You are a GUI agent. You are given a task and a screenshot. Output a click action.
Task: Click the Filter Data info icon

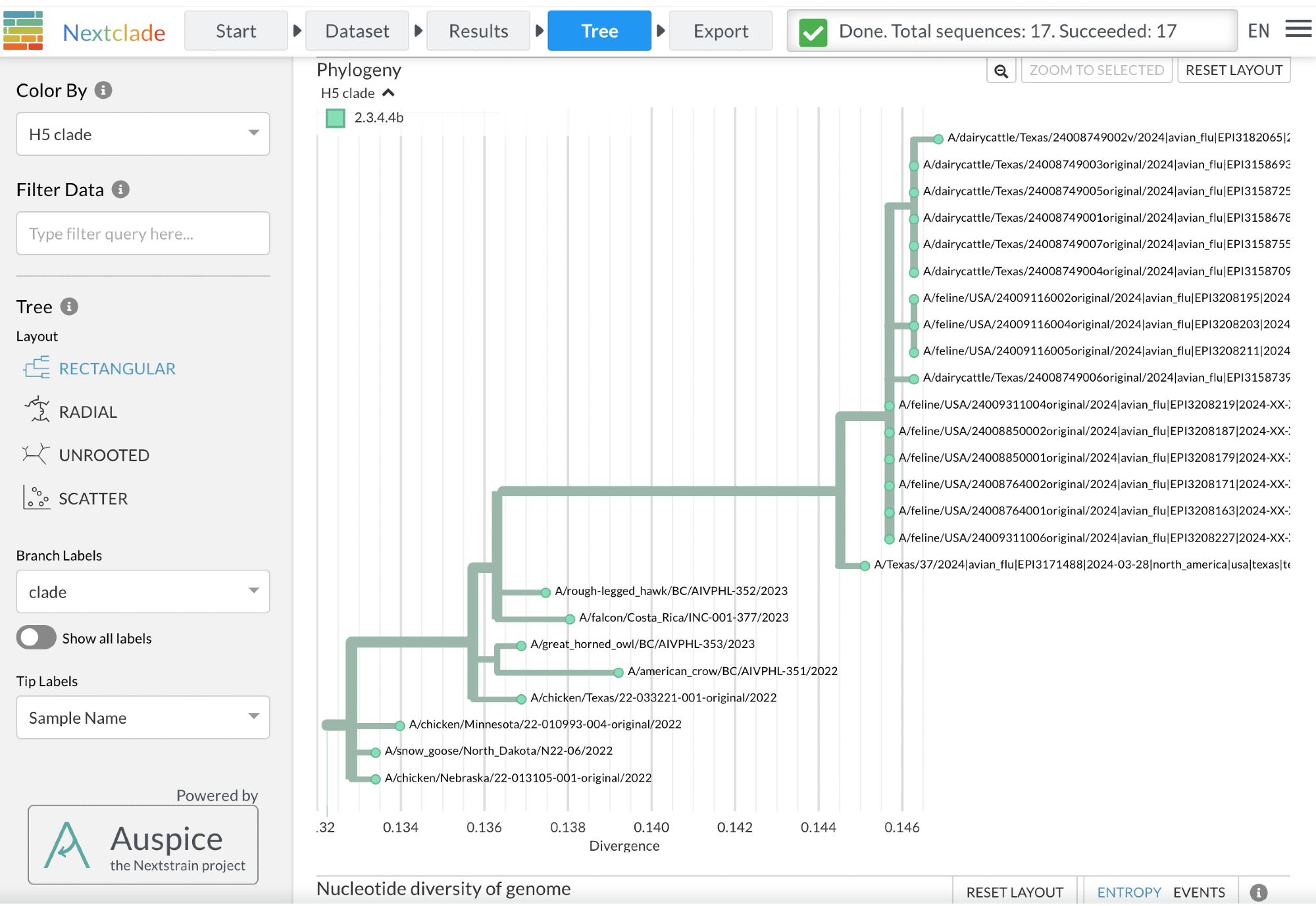click(x=120, y=189)
